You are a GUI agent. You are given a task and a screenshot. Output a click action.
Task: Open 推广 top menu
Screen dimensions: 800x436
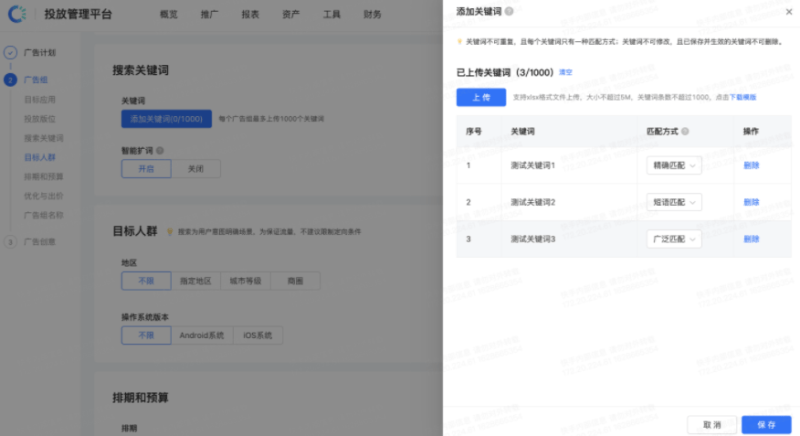[x=209, y=14]
